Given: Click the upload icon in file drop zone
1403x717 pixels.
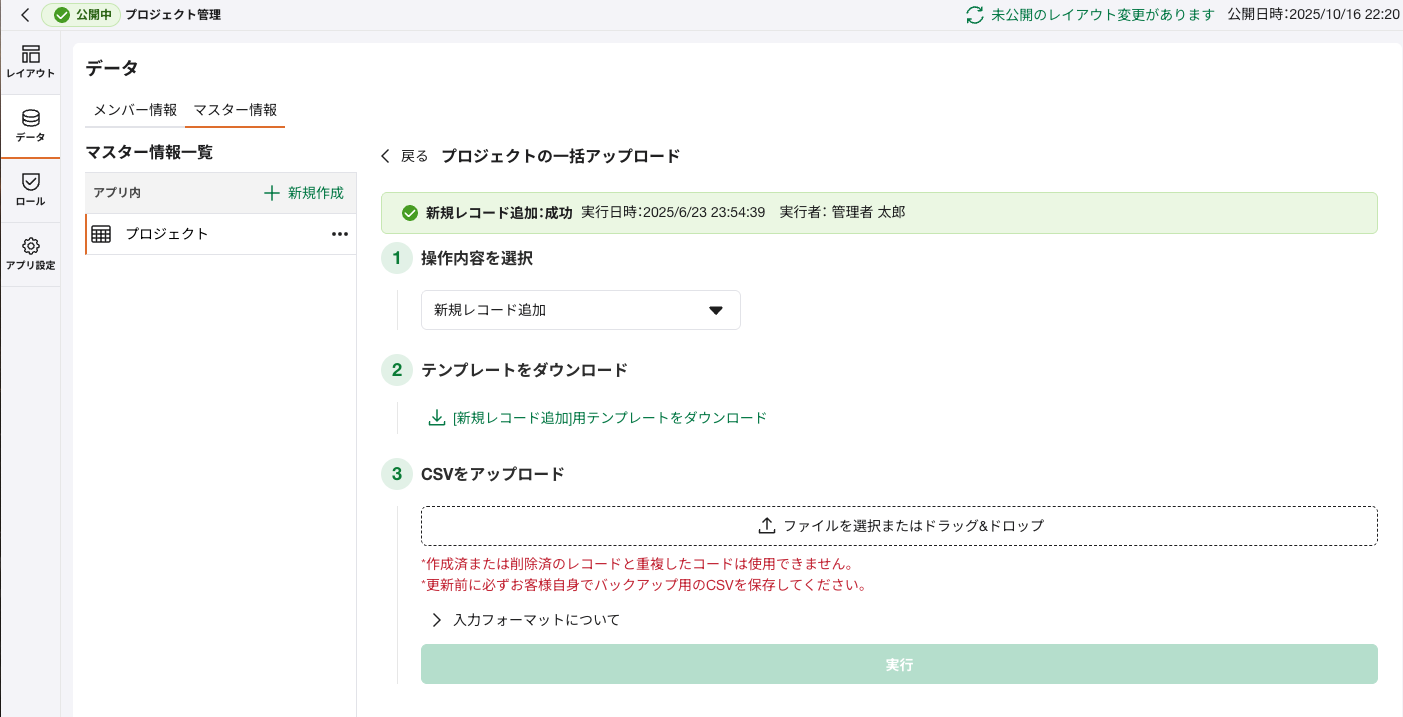Looking at the screenshot, I should [x=767, y=526].
